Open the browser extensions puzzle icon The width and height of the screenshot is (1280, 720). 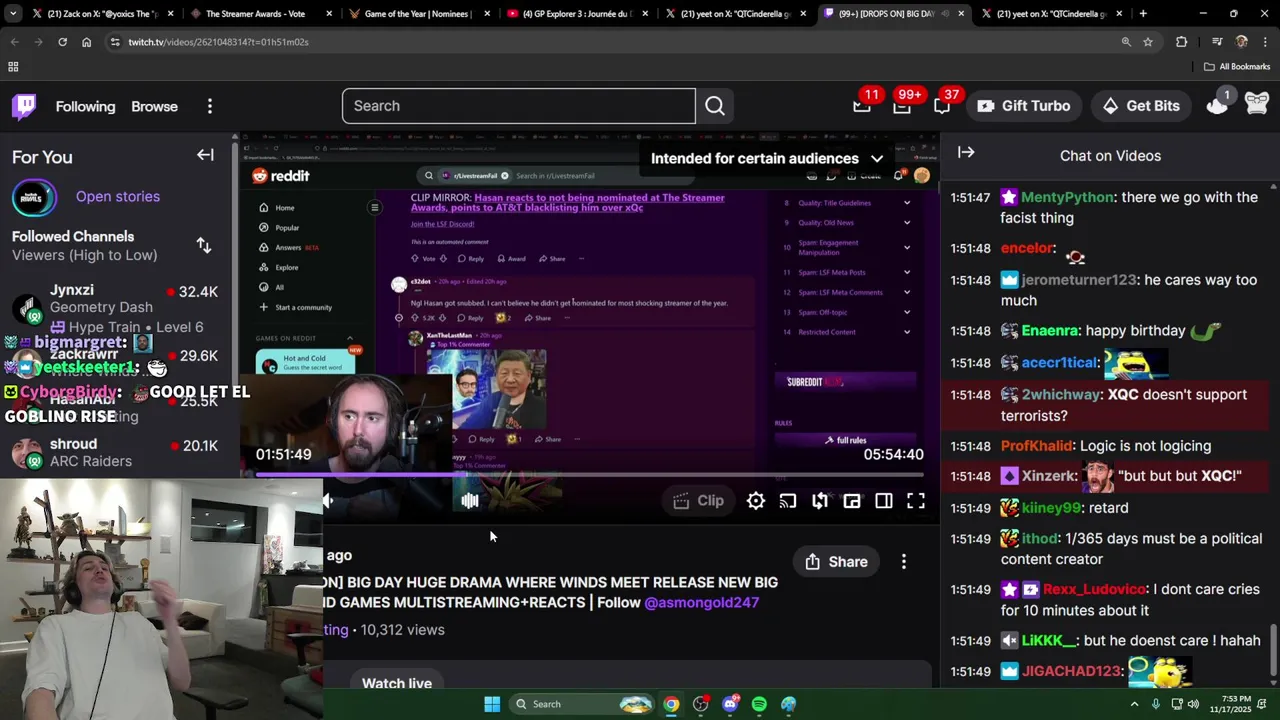tap(1182, 42)
